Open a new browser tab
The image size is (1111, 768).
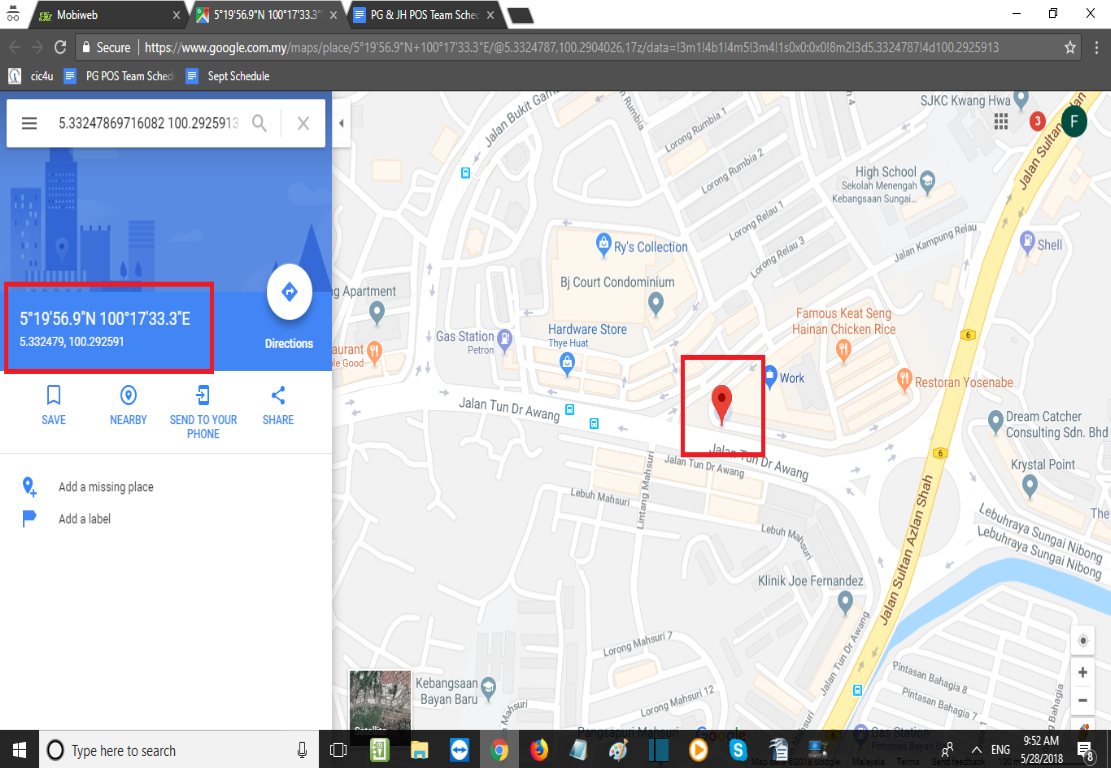pyautogui.click(x=521, y=16)
